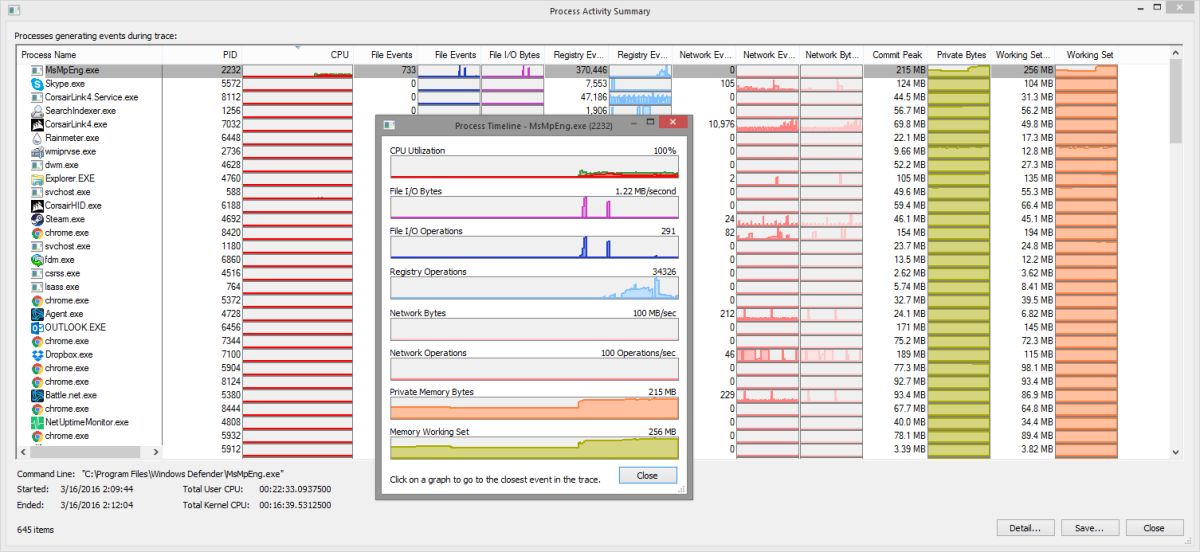Screen dimensions: 1200x552
Task: Click the CorsairHID.exe icon
Action: [x=36, y=206]
